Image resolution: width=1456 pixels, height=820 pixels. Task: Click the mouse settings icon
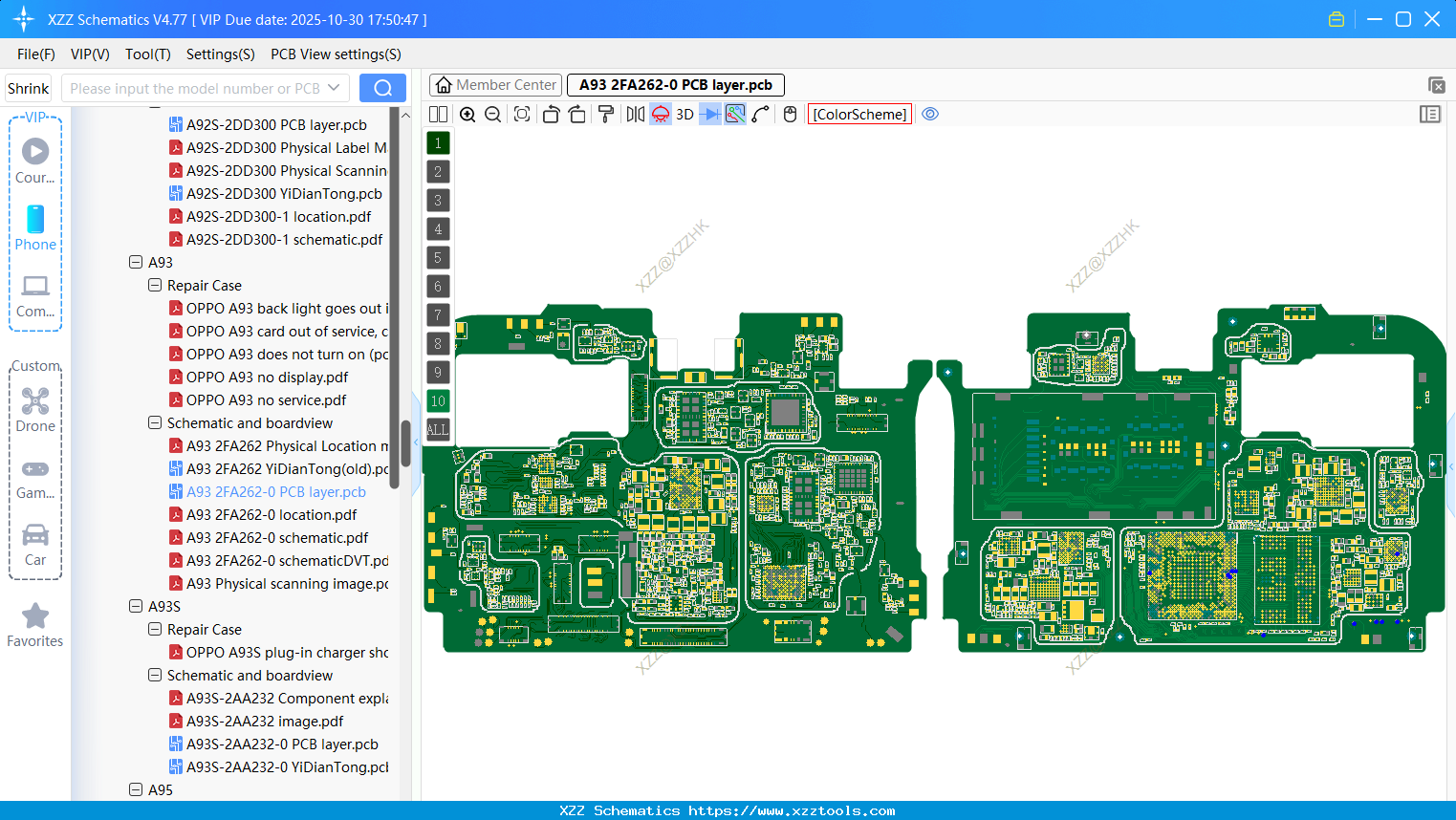pyautogui.click(x=790, y=114)
